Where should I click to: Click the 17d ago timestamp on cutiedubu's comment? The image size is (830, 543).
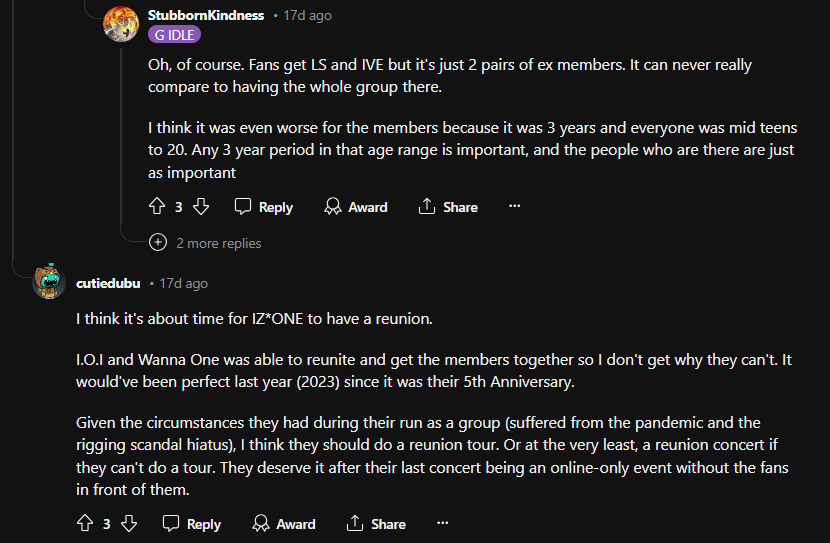[184, 283]
